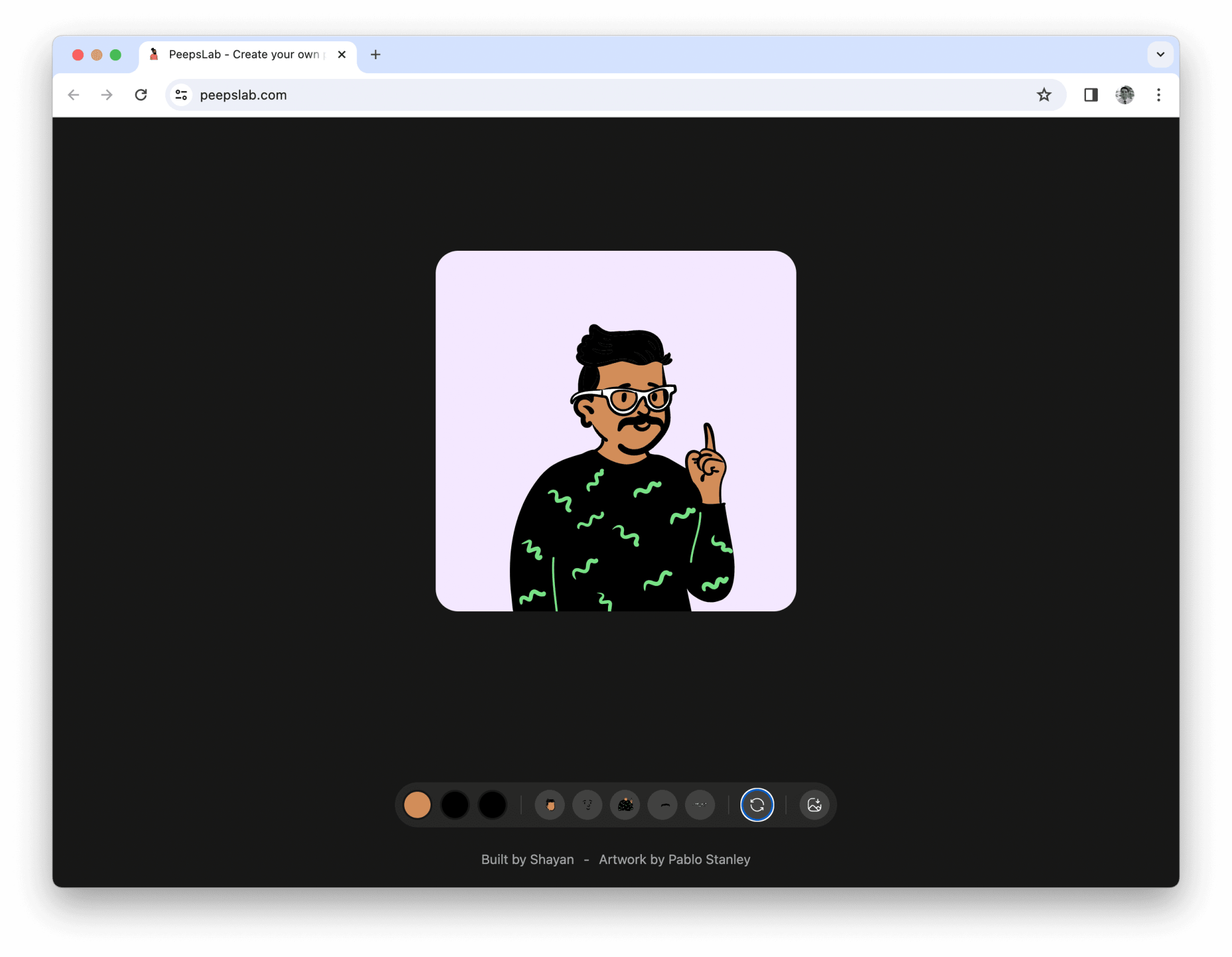Select the tan skin color swatch
This screenshot has height=957, width=1232.
click(x=417, y=805)
